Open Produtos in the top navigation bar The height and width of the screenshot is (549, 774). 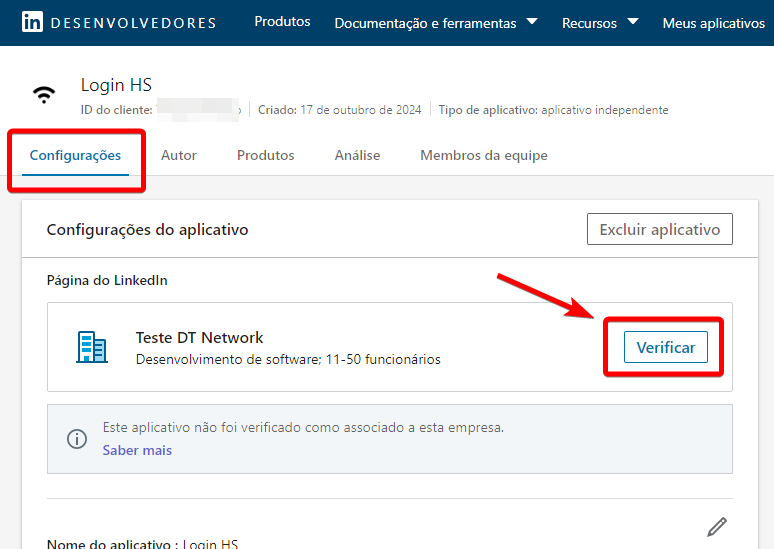point(282,22)
